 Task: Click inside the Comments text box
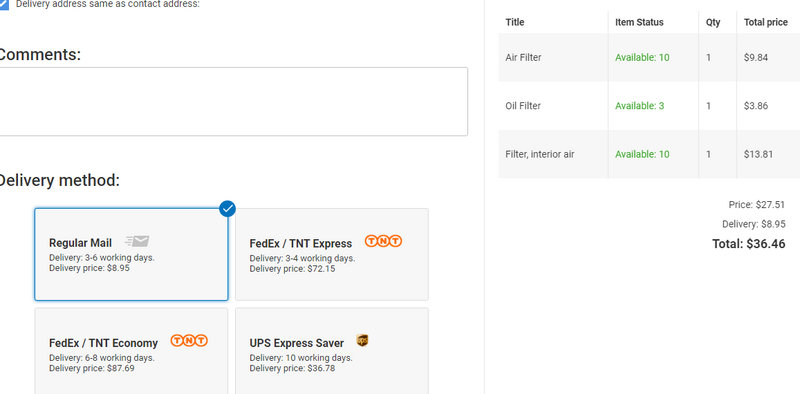point(233,102)
